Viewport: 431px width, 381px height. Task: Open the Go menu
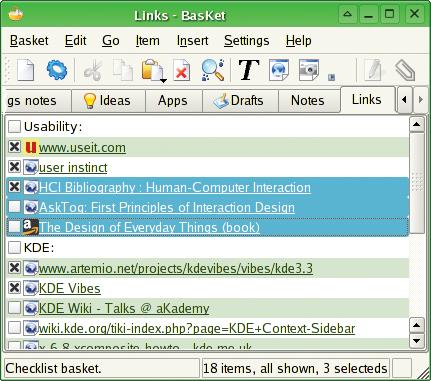coord(111,41)
